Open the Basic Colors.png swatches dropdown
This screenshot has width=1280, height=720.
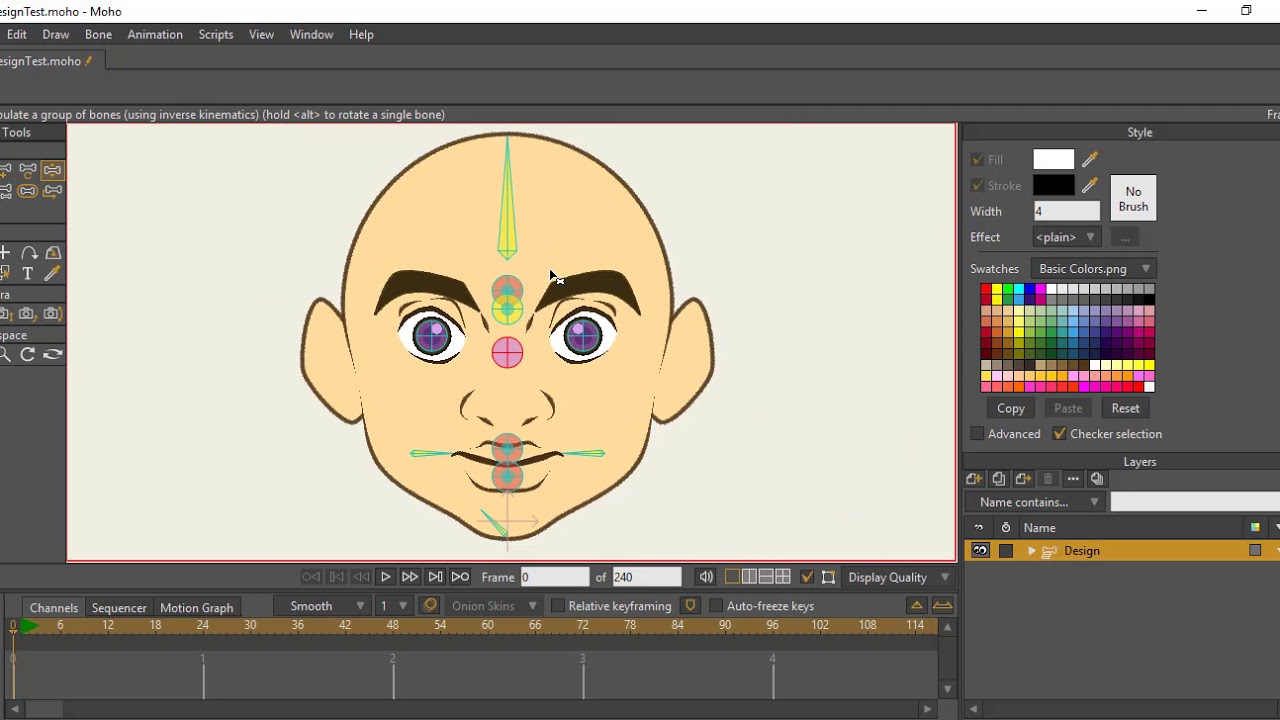click(x=1094, y=269)
